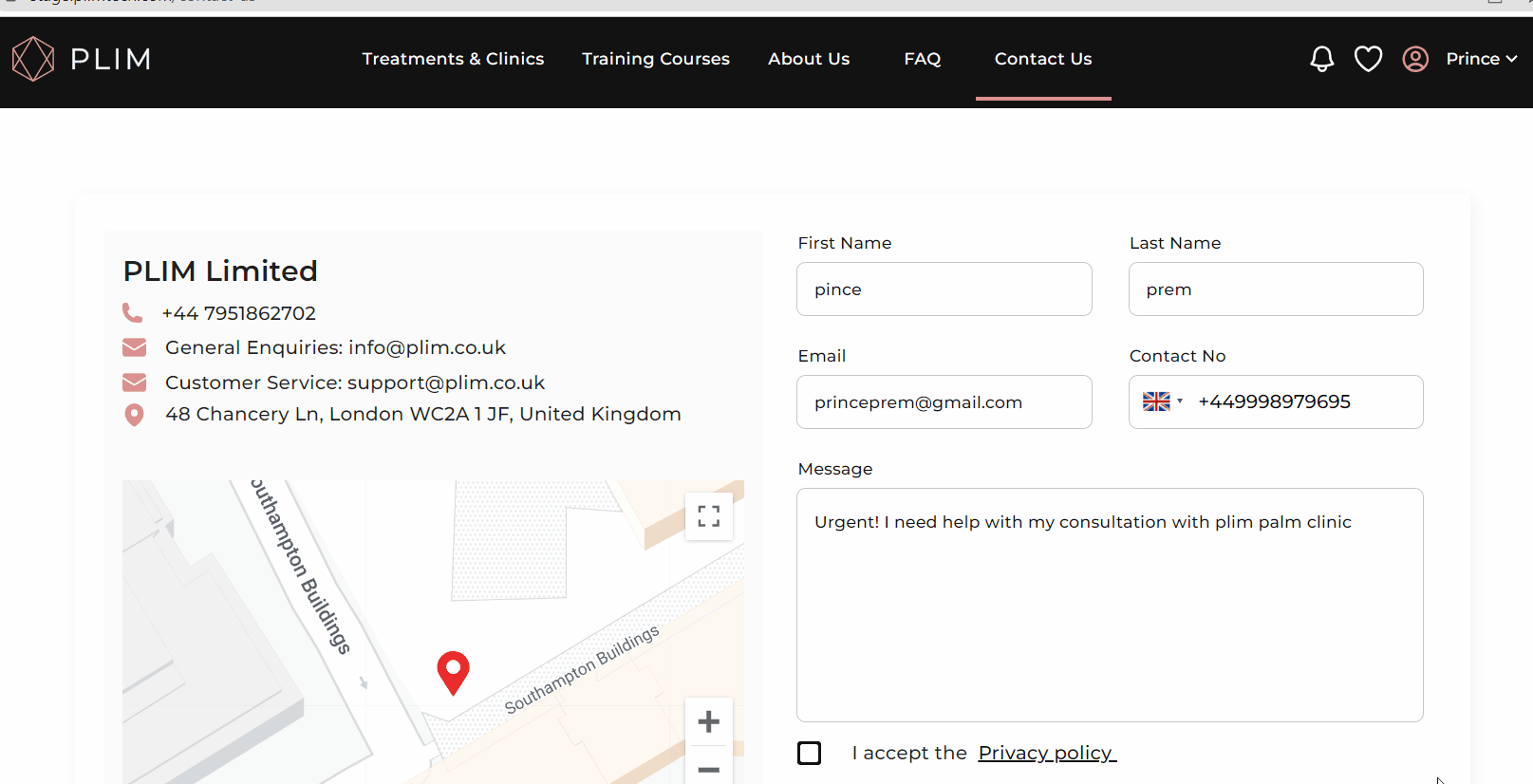Screen dimensions: 1533x784
Task: Click the red location pin on map
Action: [x=453, y=670]
